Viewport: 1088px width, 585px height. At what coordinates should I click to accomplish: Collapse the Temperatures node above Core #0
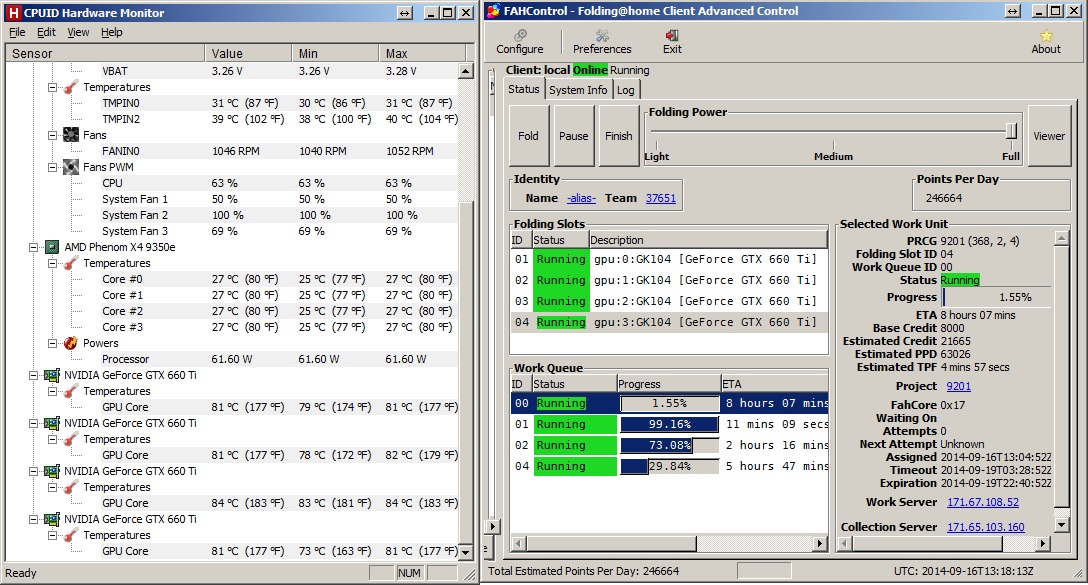pos(52,263)
